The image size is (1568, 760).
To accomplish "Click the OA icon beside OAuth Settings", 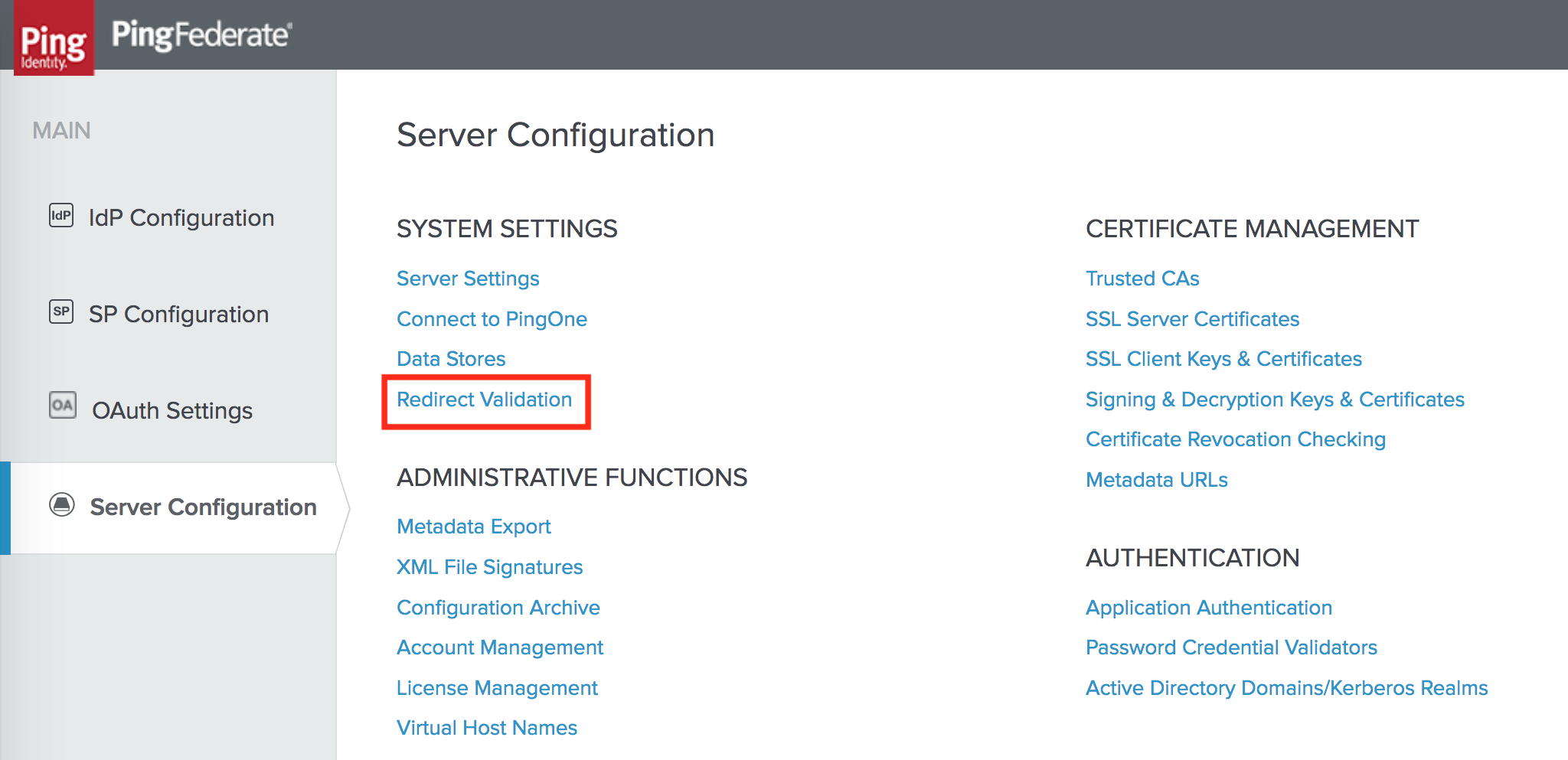I will pos(64,407).
